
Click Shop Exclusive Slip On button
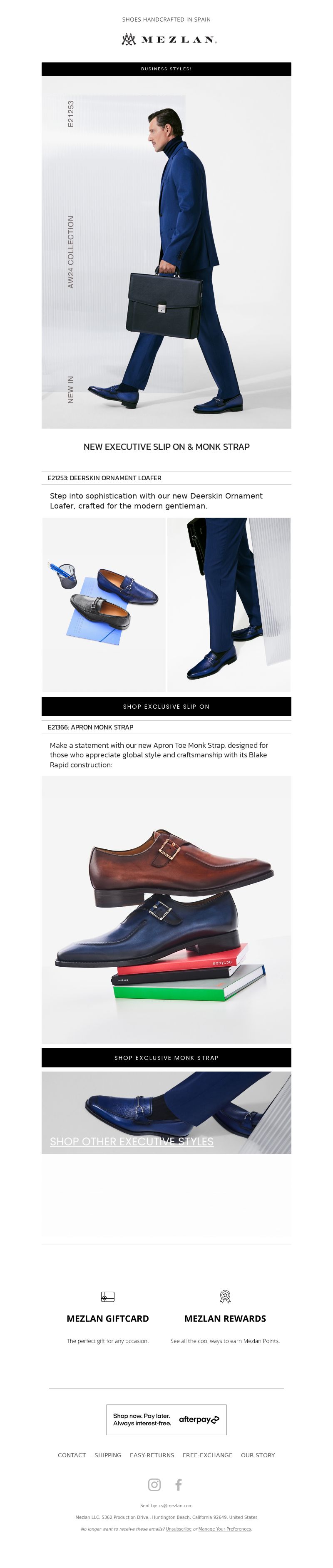pyautogui.click(x=166, y=706)
